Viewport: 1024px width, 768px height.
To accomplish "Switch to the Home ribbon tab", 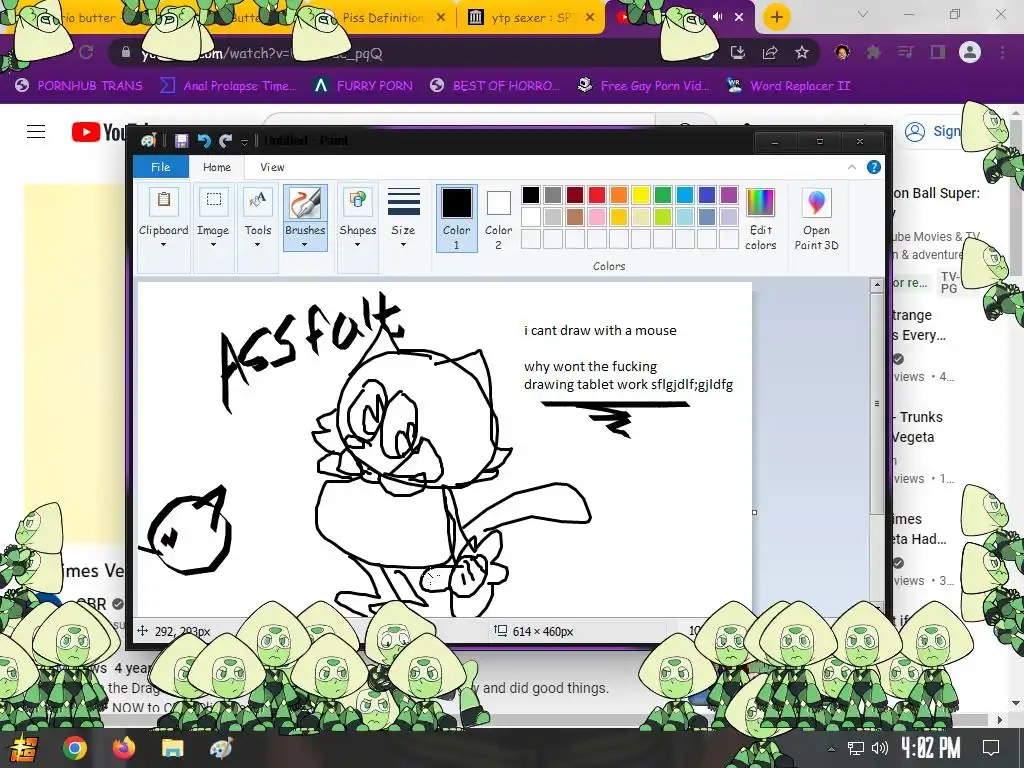I will tap(217, 167).
